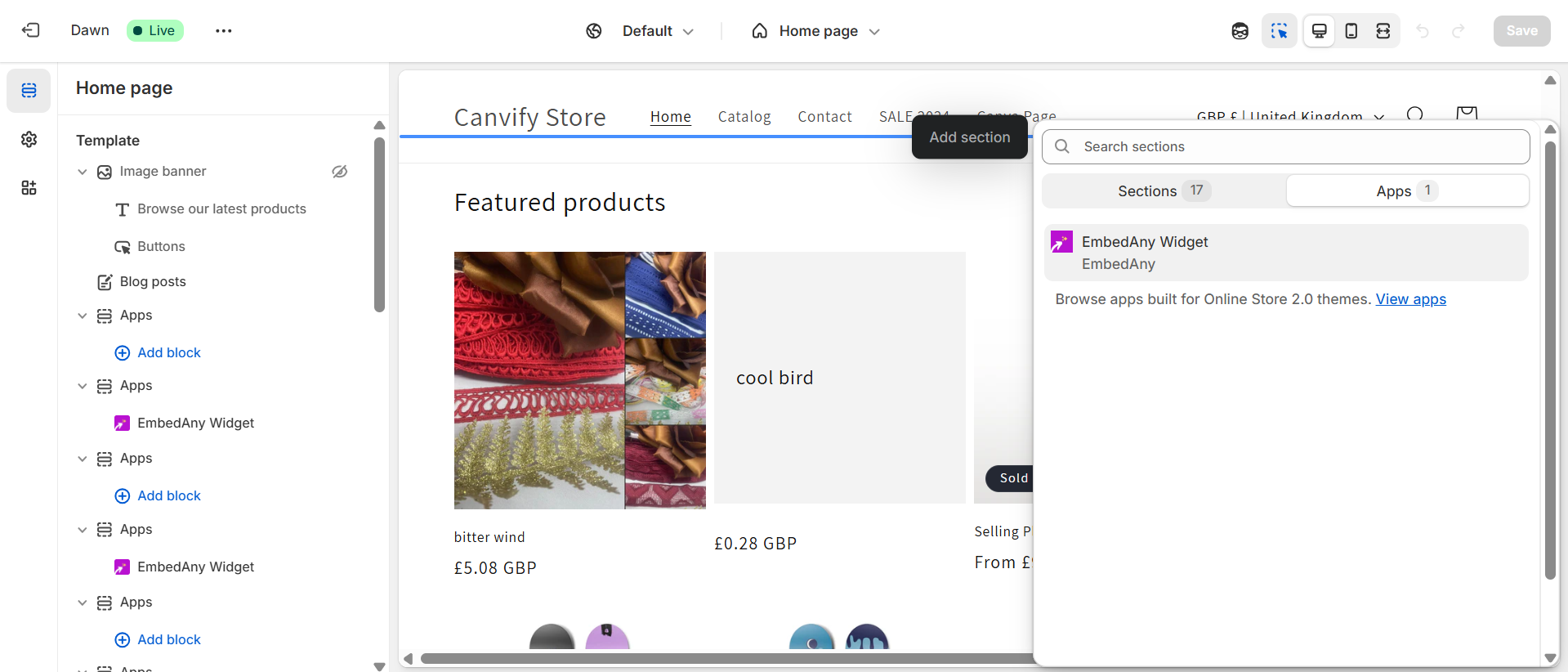
Task: Click the text block icon for Browse our latest products
Action: coord(123,209)
